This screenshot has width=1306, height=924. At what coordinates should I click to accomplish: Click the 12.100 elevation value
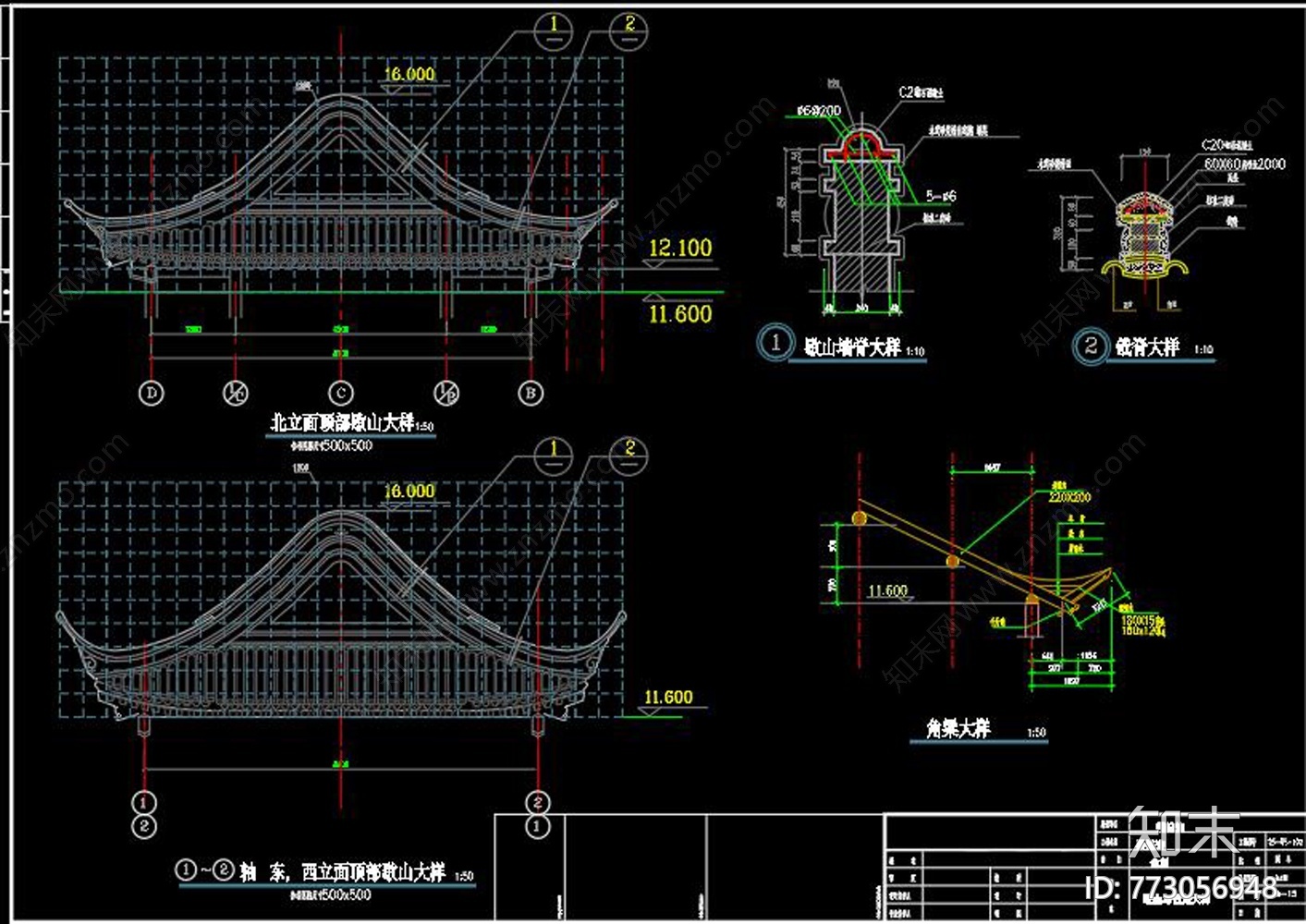point(680,248)
